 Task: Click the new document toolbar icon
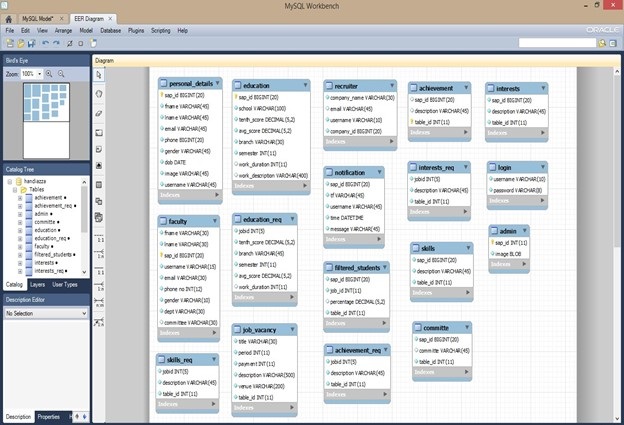pos(93,43)
